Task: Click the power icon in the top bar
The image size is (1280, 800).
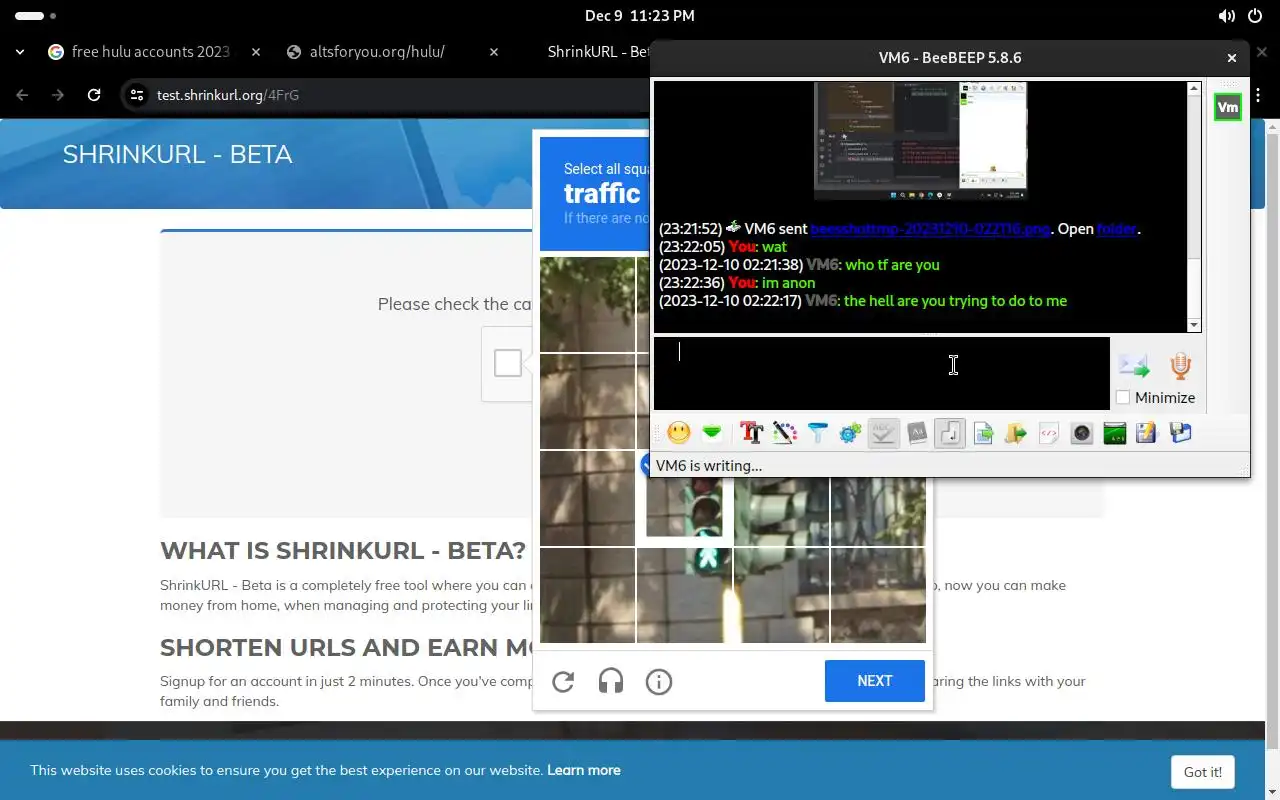Action: (1255, 16)
